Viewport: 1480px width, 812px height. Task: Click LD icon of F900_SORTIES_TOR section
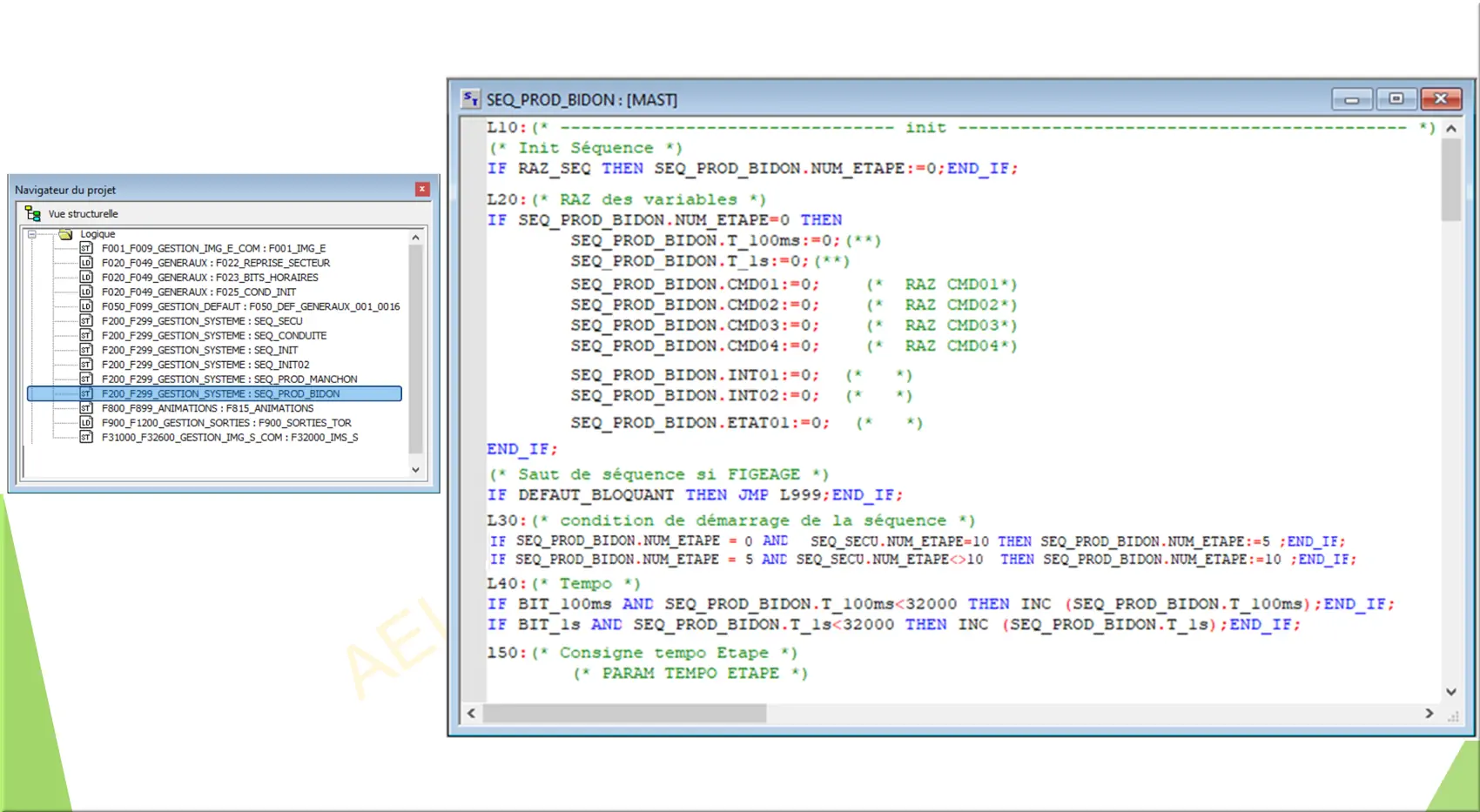[86, 423]
